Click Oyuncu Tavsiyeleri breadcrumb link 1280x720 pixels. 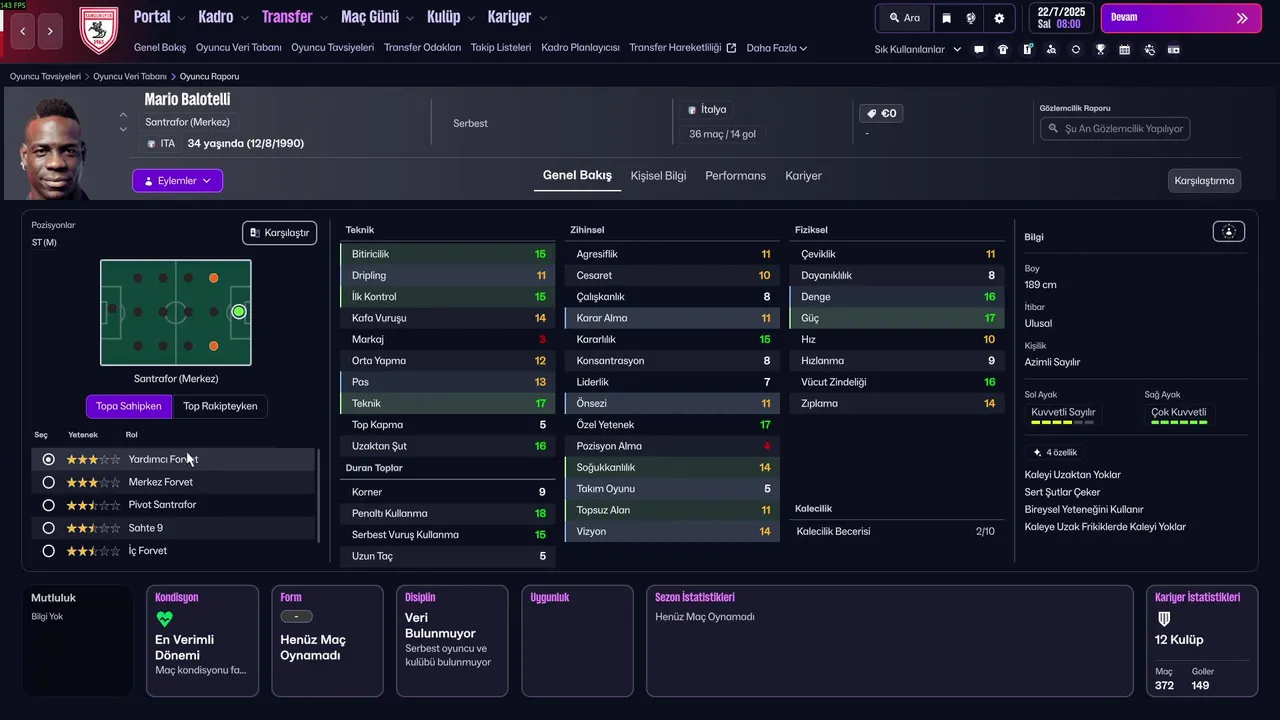(45, 76)
